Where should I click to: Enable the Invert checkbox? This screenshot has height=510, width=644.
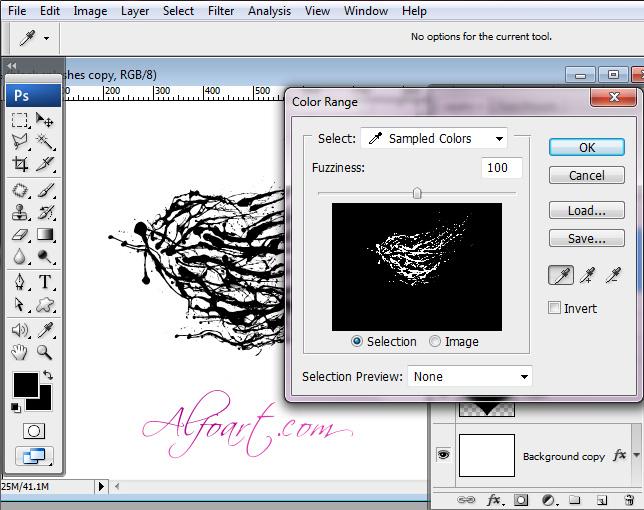click(555, 308)
